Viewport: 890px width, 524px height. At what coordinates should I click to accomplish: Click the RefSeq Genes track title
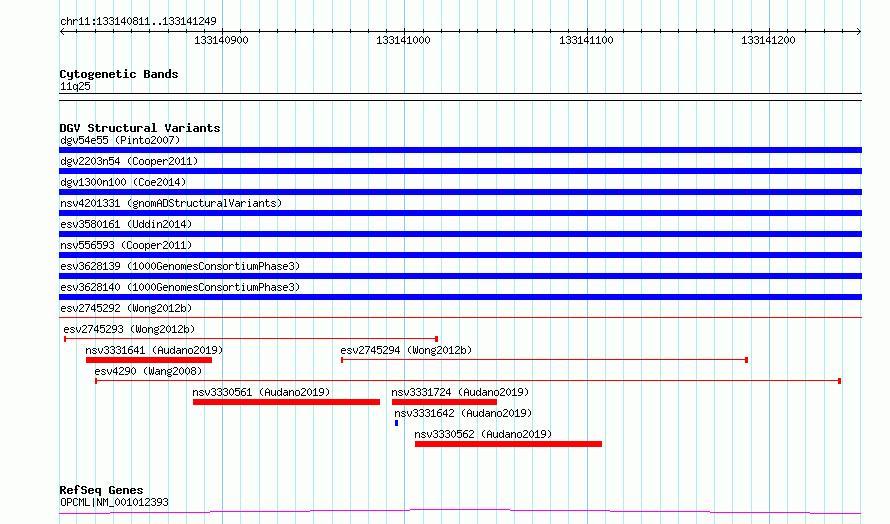tap(101, 490)
